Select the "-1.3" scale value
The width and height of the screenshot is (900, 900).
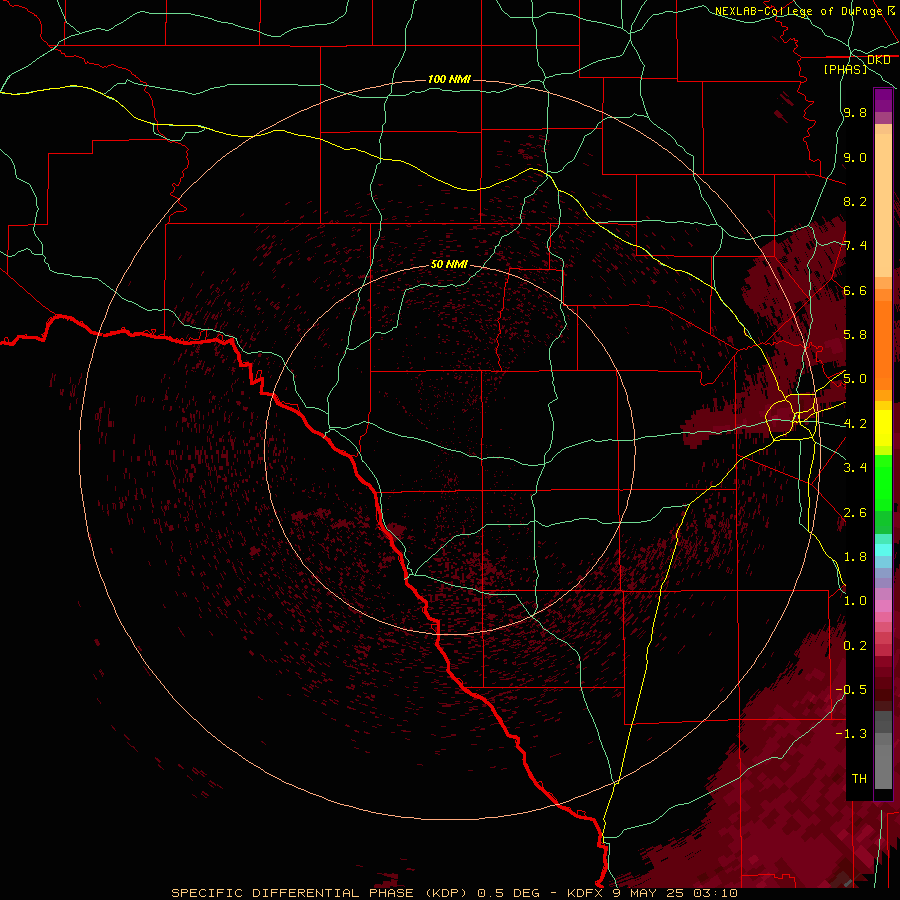click(x=851, y=734)
